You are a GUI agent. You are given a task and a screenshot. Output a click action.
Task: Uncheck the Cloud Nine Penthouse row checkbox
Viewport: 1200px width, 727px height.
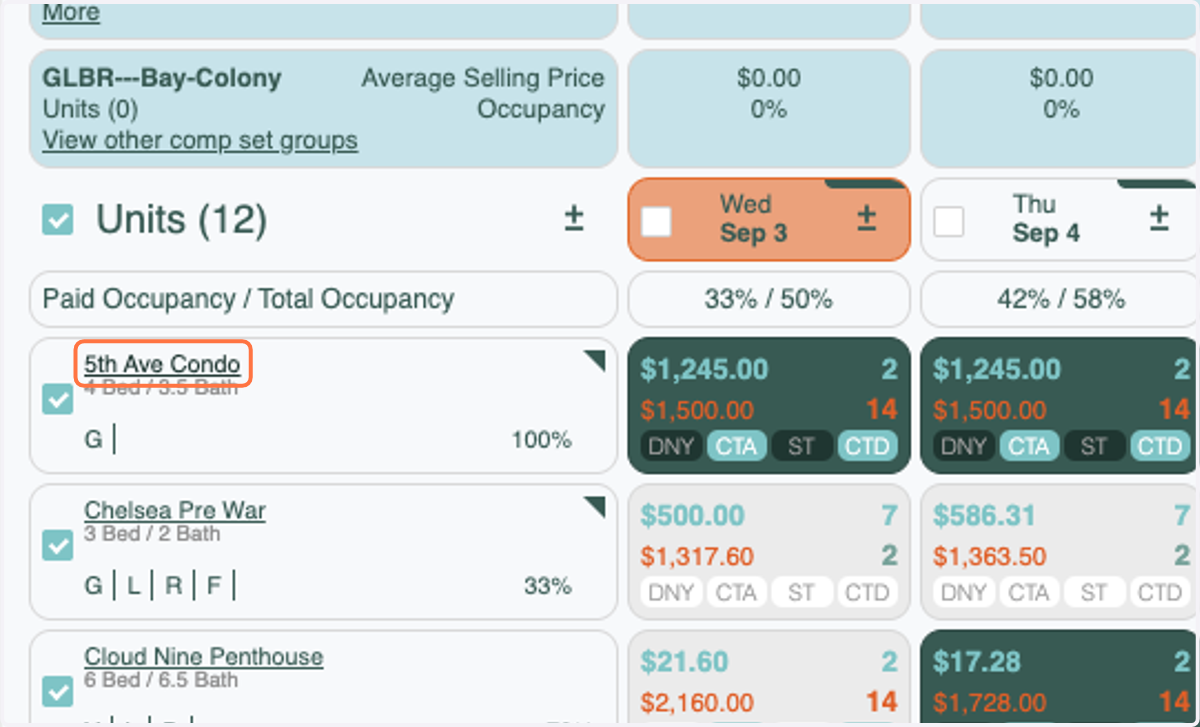[x=58, y=692]
